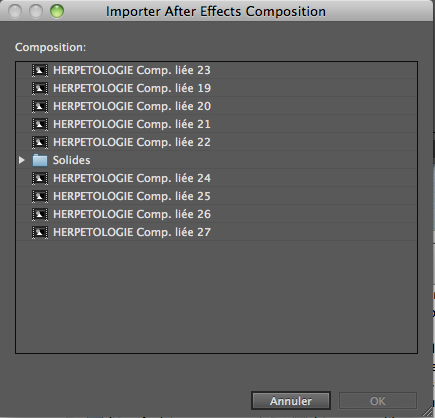Image resolution: width=435 pixels, height=418 pixels.
Task: Click composition icon of Comp. liée 21
Action: pos(40,124)
